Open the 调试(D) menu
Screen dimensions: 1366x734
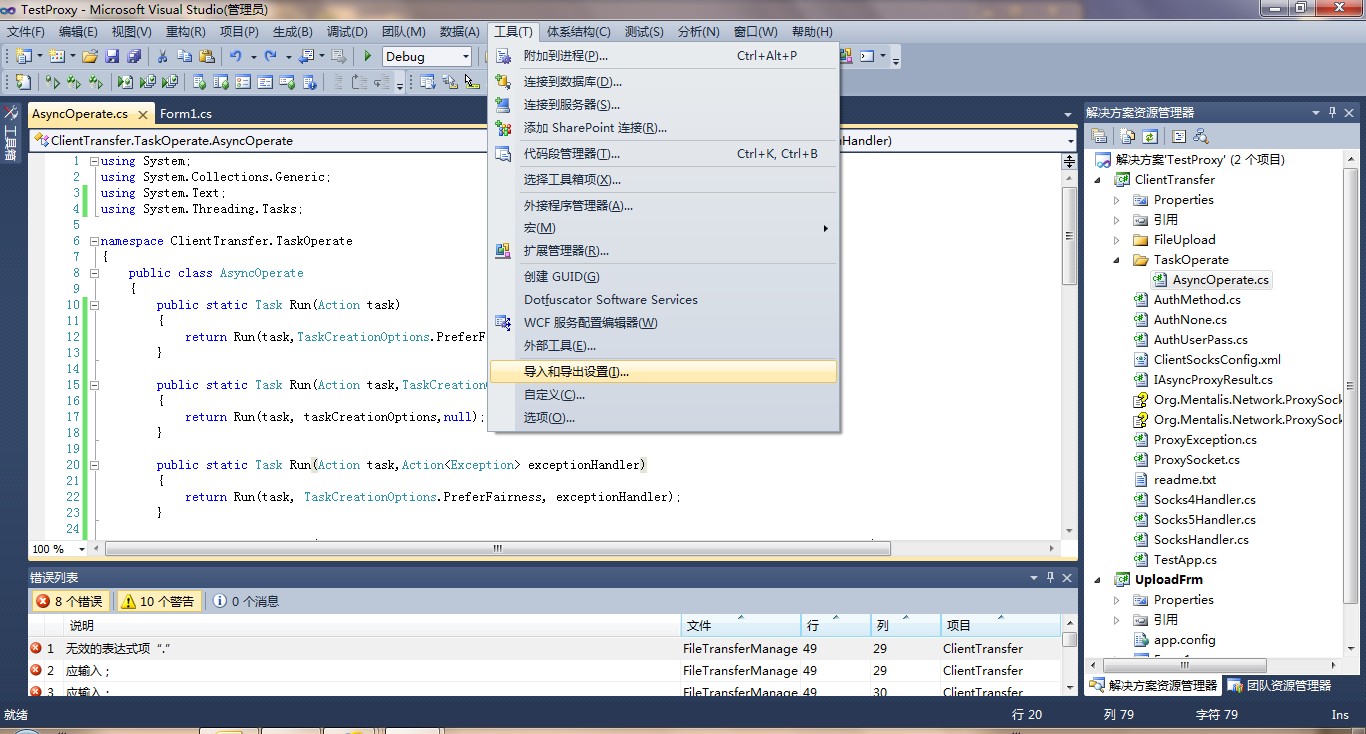pyautogui.click(x=347, y=32)
